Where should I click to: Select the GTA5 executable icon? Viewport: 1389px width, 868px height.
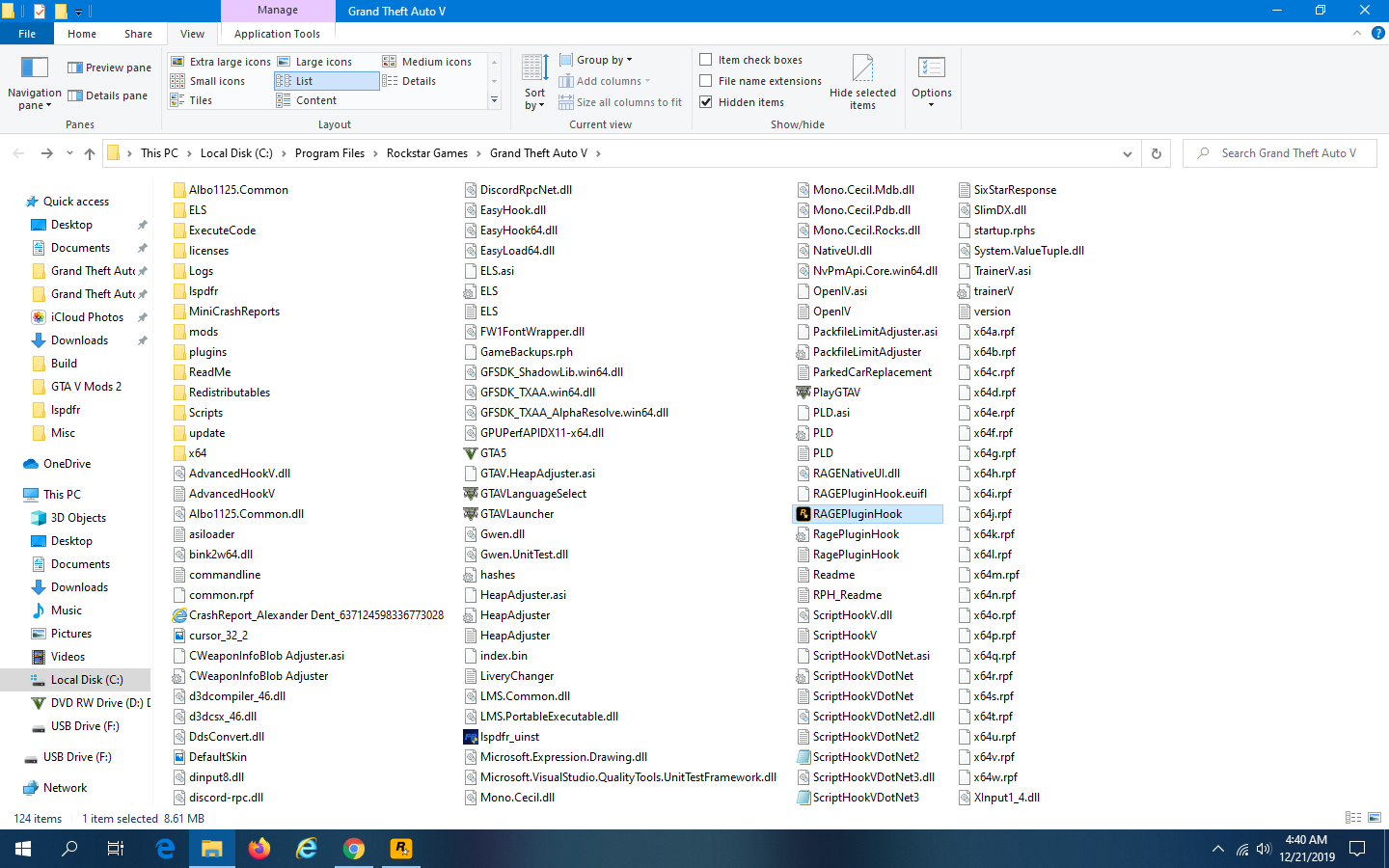[471, 453]
